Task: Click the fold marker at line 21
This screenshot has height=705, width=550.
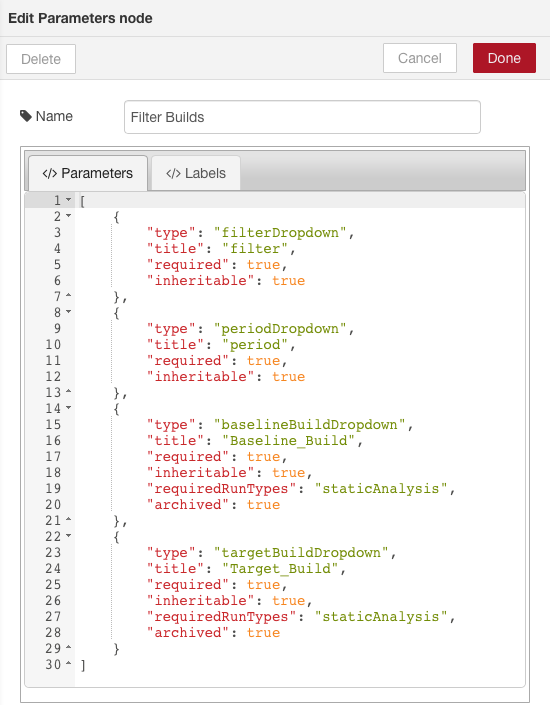Action: tap(68, 519)
